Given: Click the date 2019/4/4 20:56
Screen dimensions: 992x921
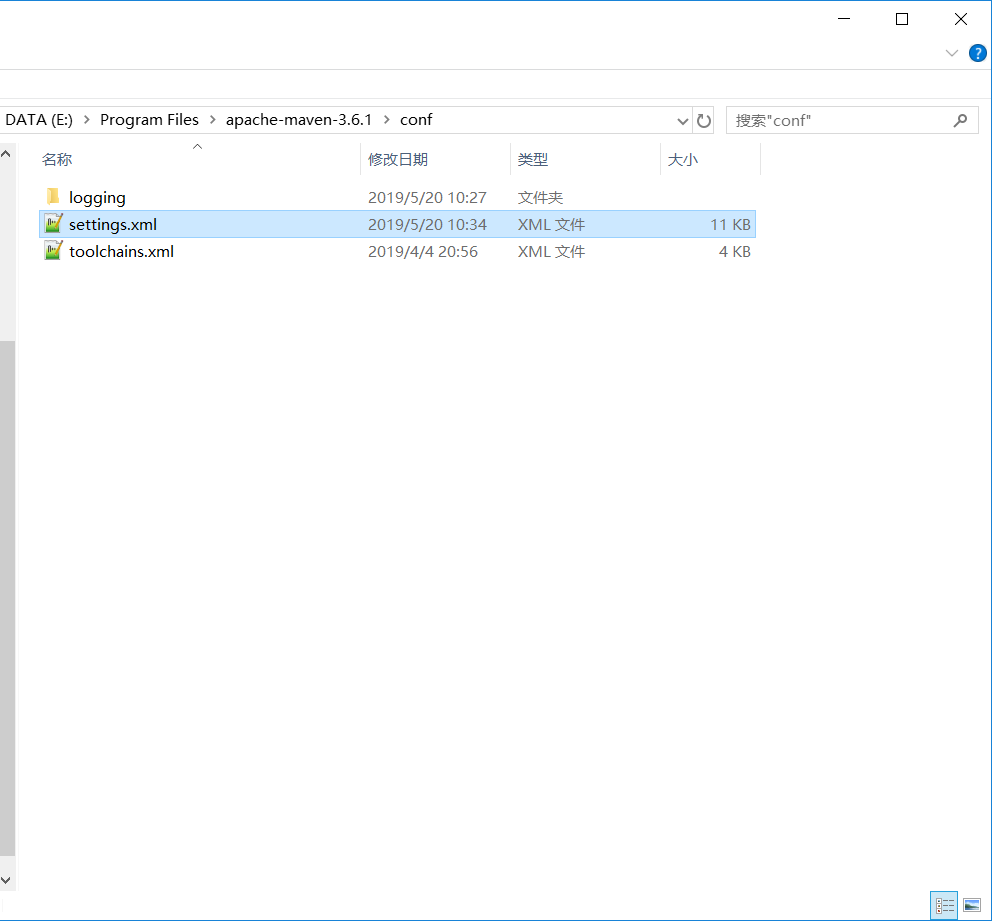Looking at the screenshot, I should point(423,251).
